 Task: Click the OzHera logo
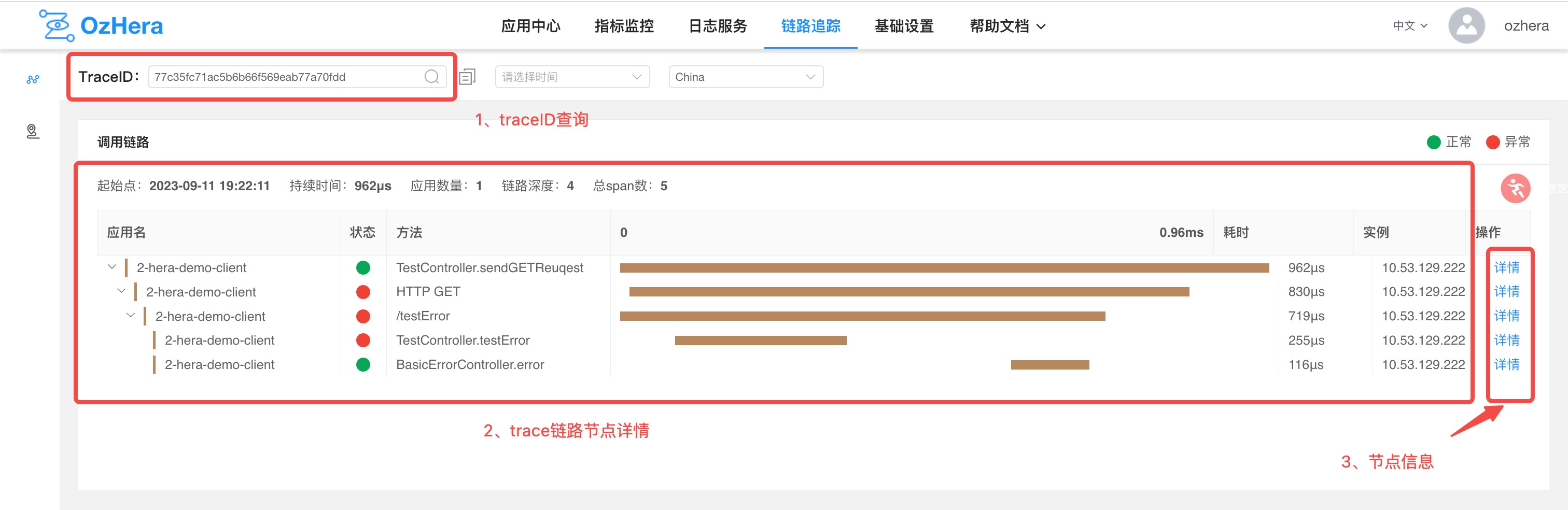coord(101,25)
